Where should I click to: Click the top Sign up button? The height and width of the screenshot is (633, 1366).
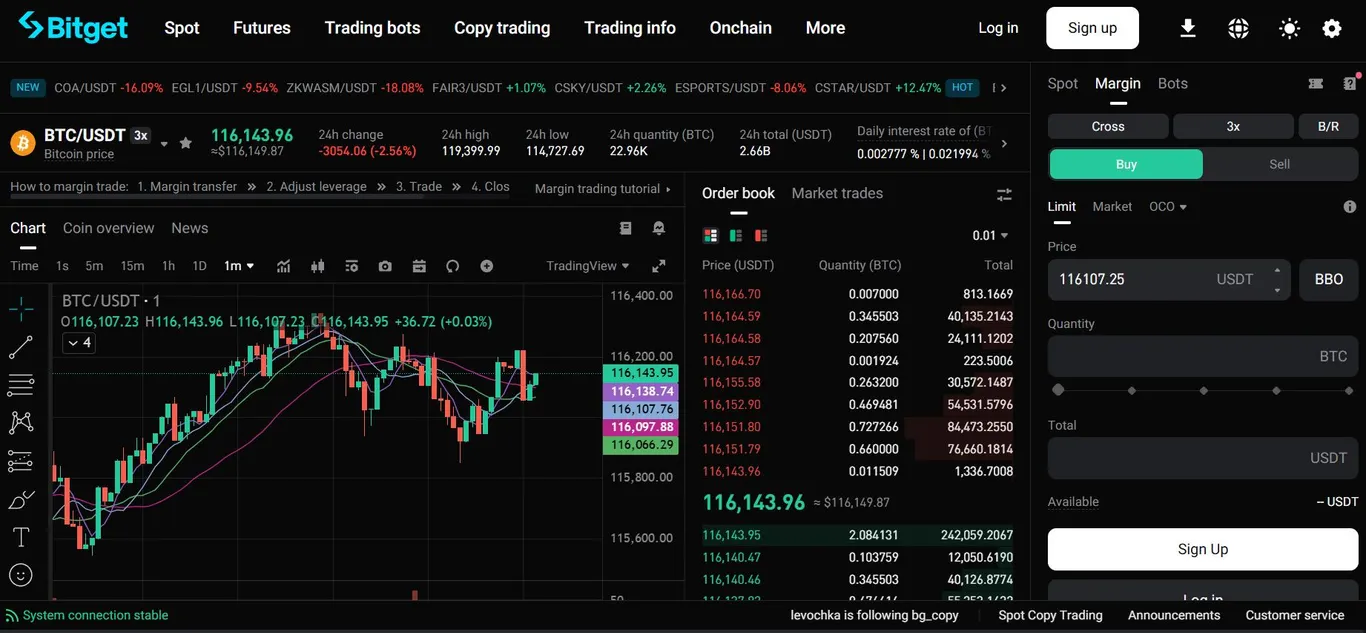(x=1092, y=28)
